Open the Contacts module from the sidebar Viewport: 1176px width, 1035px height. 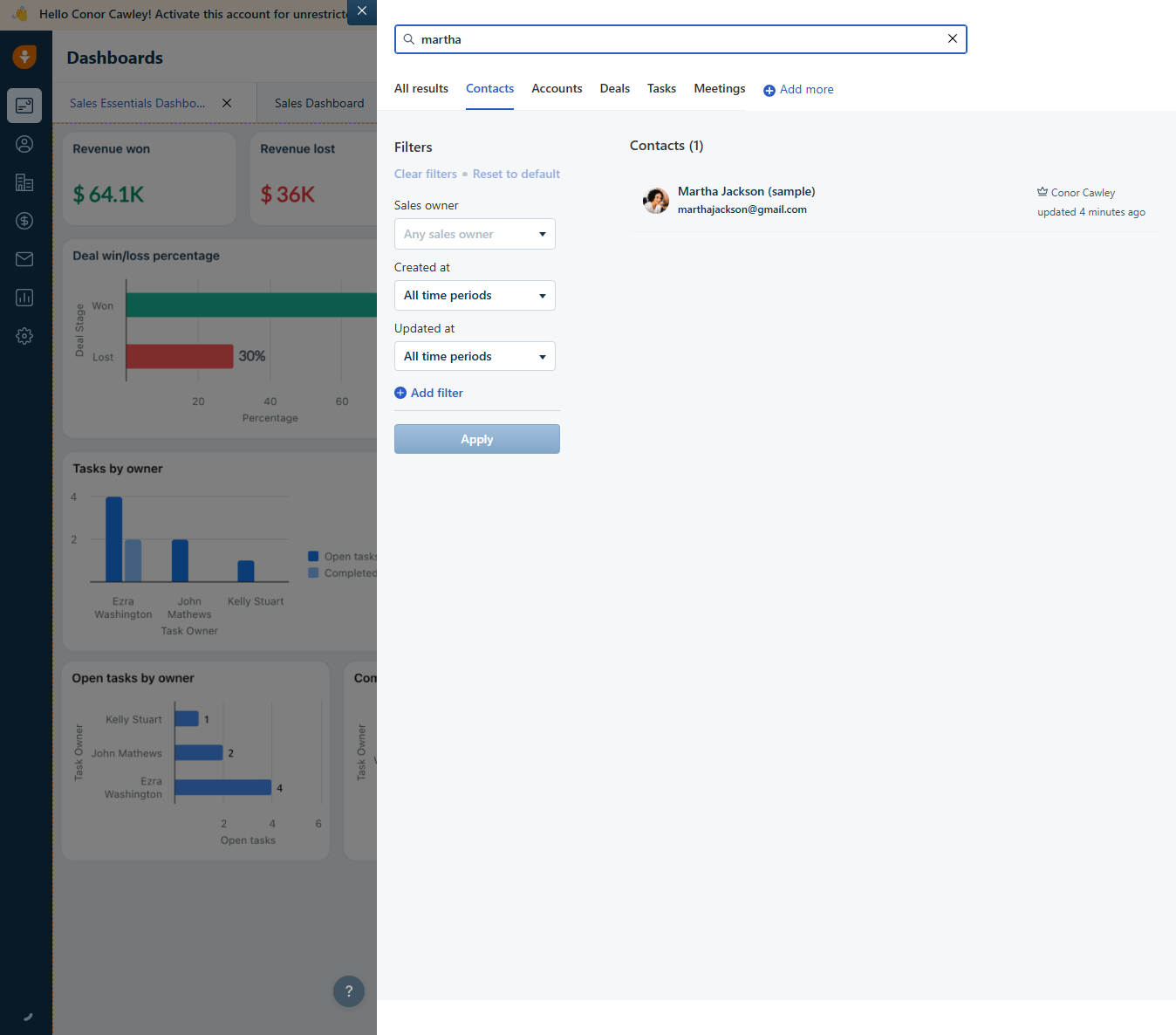(24, 144)
